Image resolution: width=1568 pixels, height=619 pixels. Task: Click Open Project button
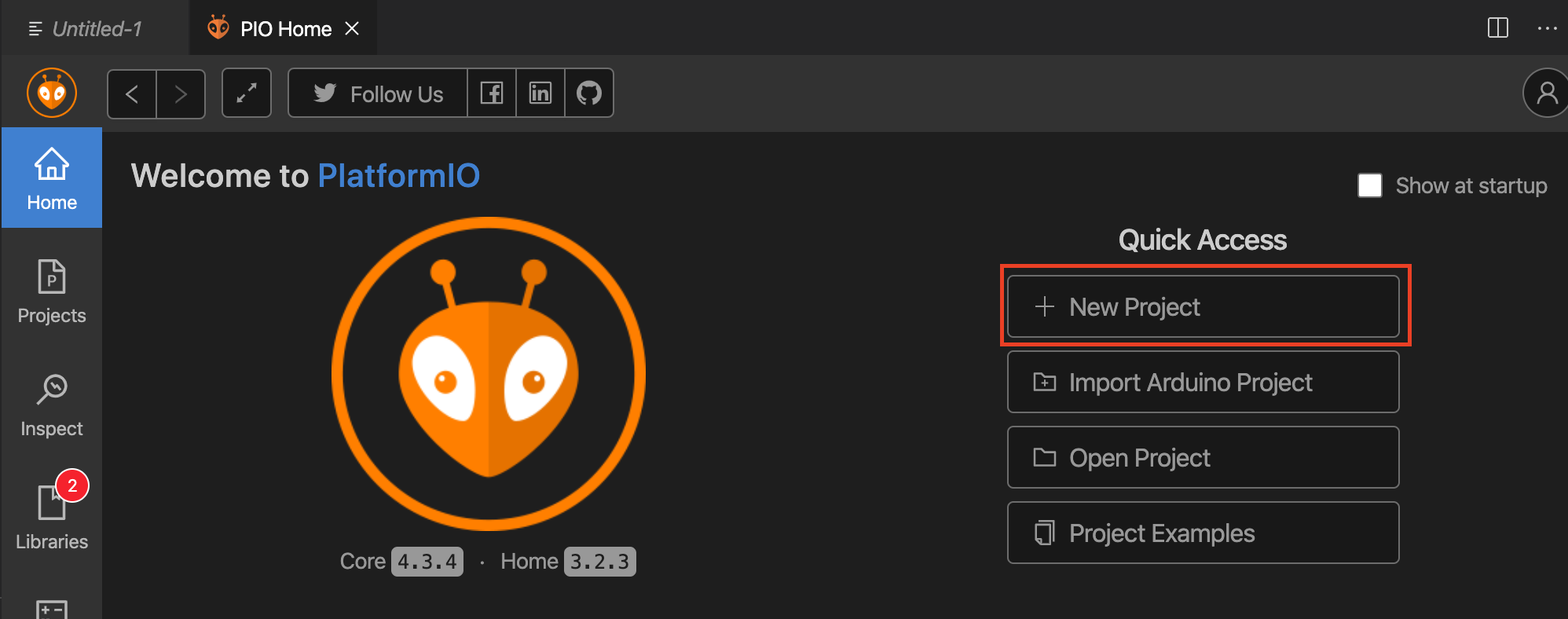coord(1203,457)
